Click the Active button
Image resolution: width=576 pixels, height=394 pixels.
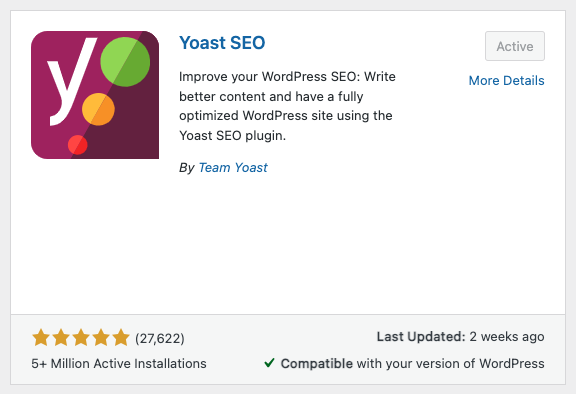[x=515, y=46]
